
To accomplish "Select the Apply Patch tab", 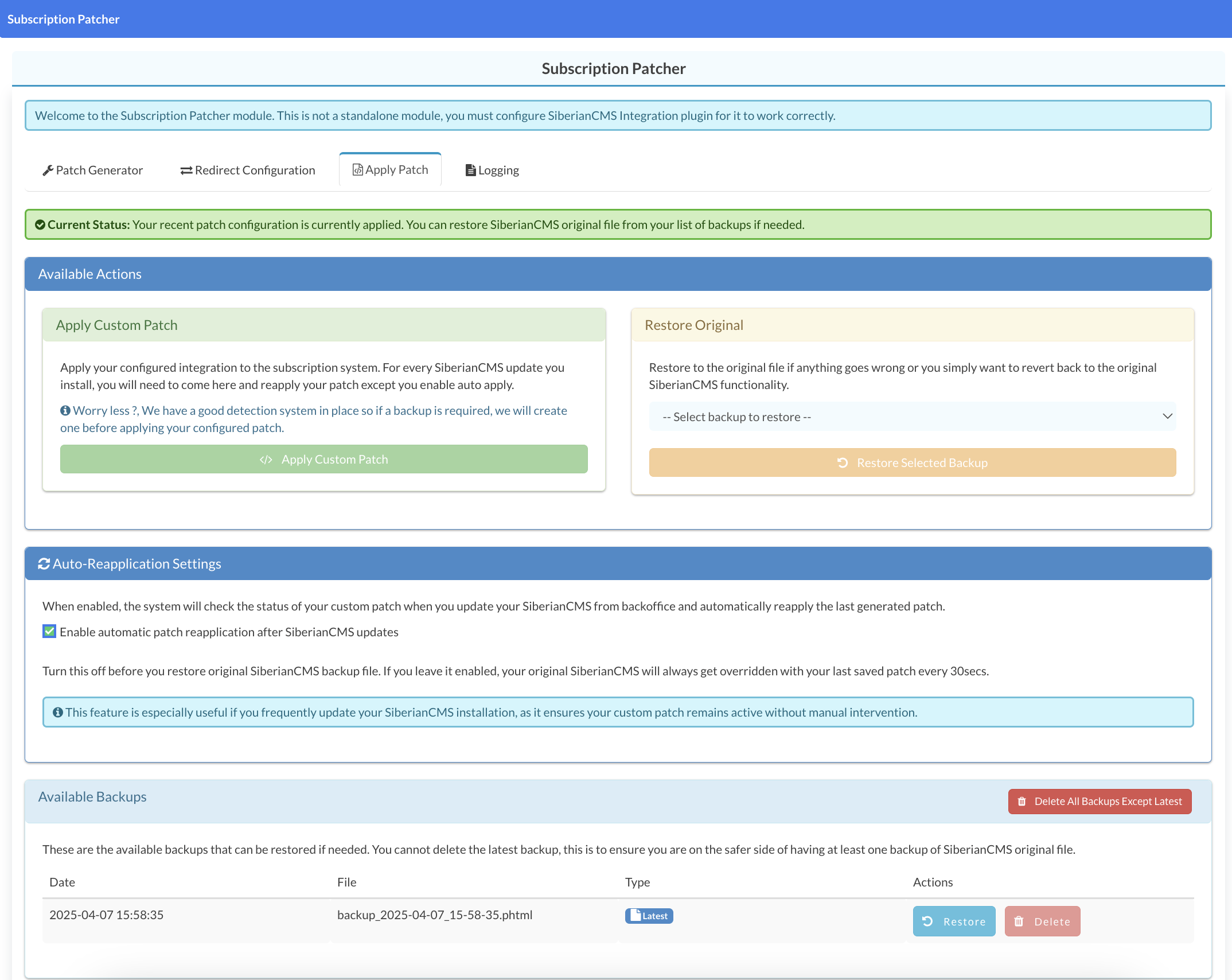I will pos(390,169).
